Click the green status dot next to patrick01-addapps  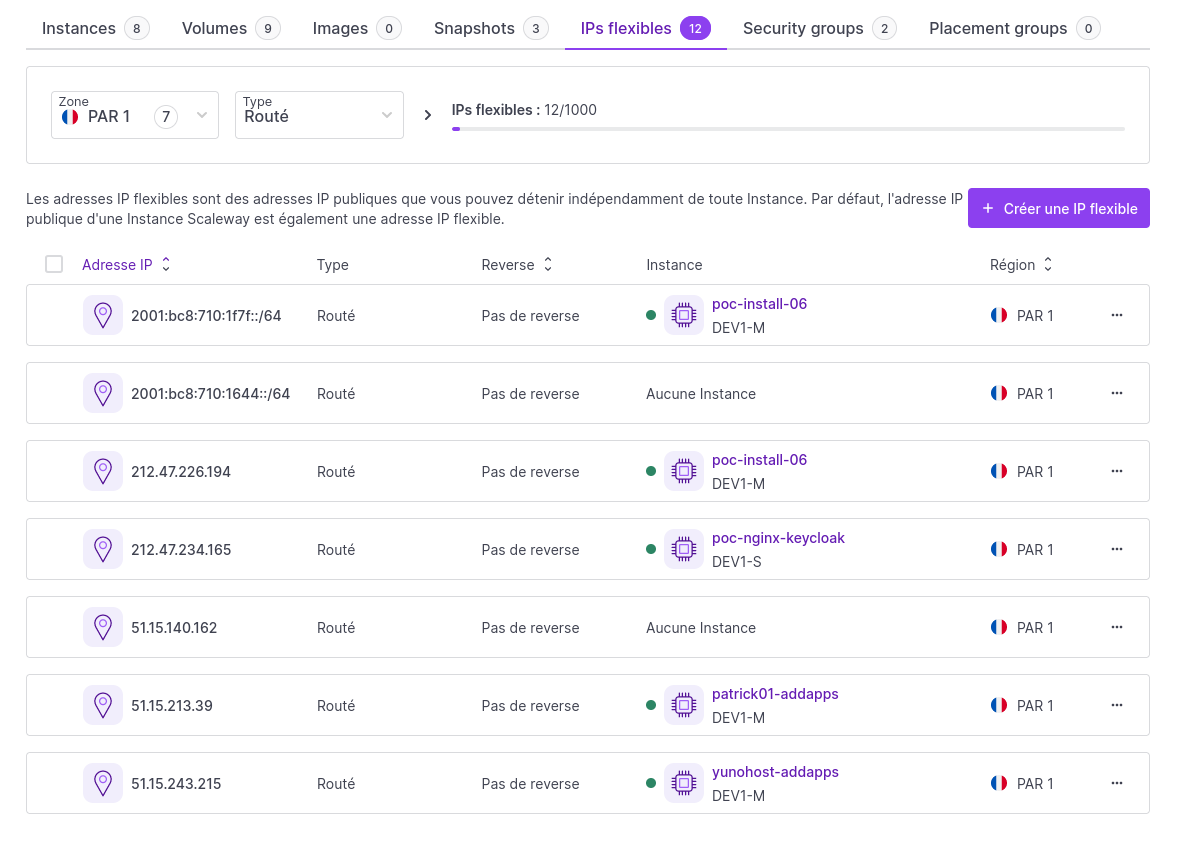click(x=652, y=705)
